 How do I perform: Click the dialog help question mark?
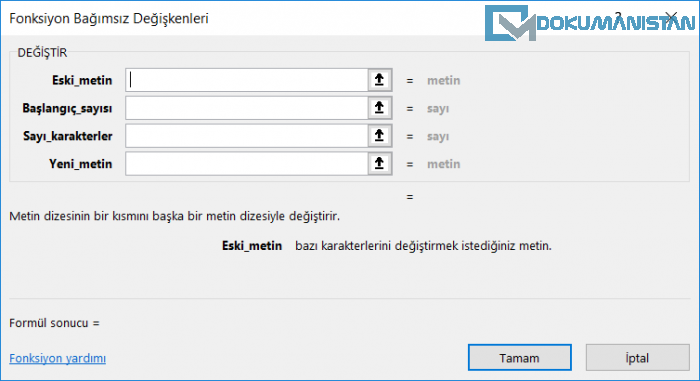coord(618,18)
